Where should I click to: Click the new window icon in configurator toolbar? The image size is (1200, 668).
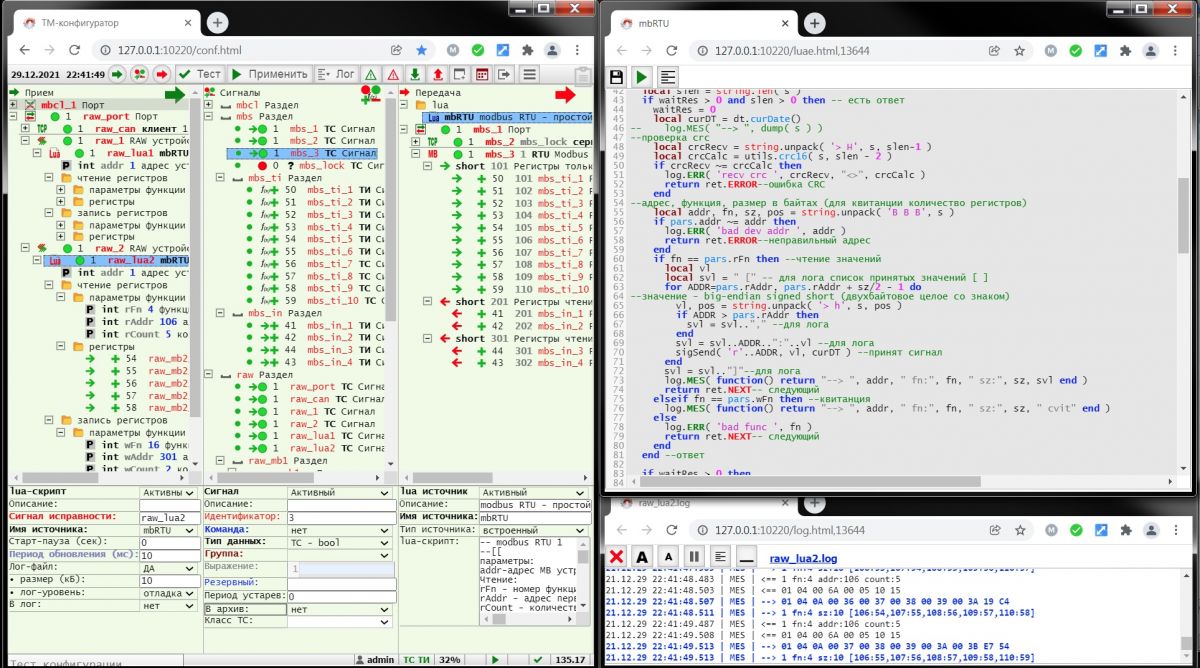coord(460,74)
